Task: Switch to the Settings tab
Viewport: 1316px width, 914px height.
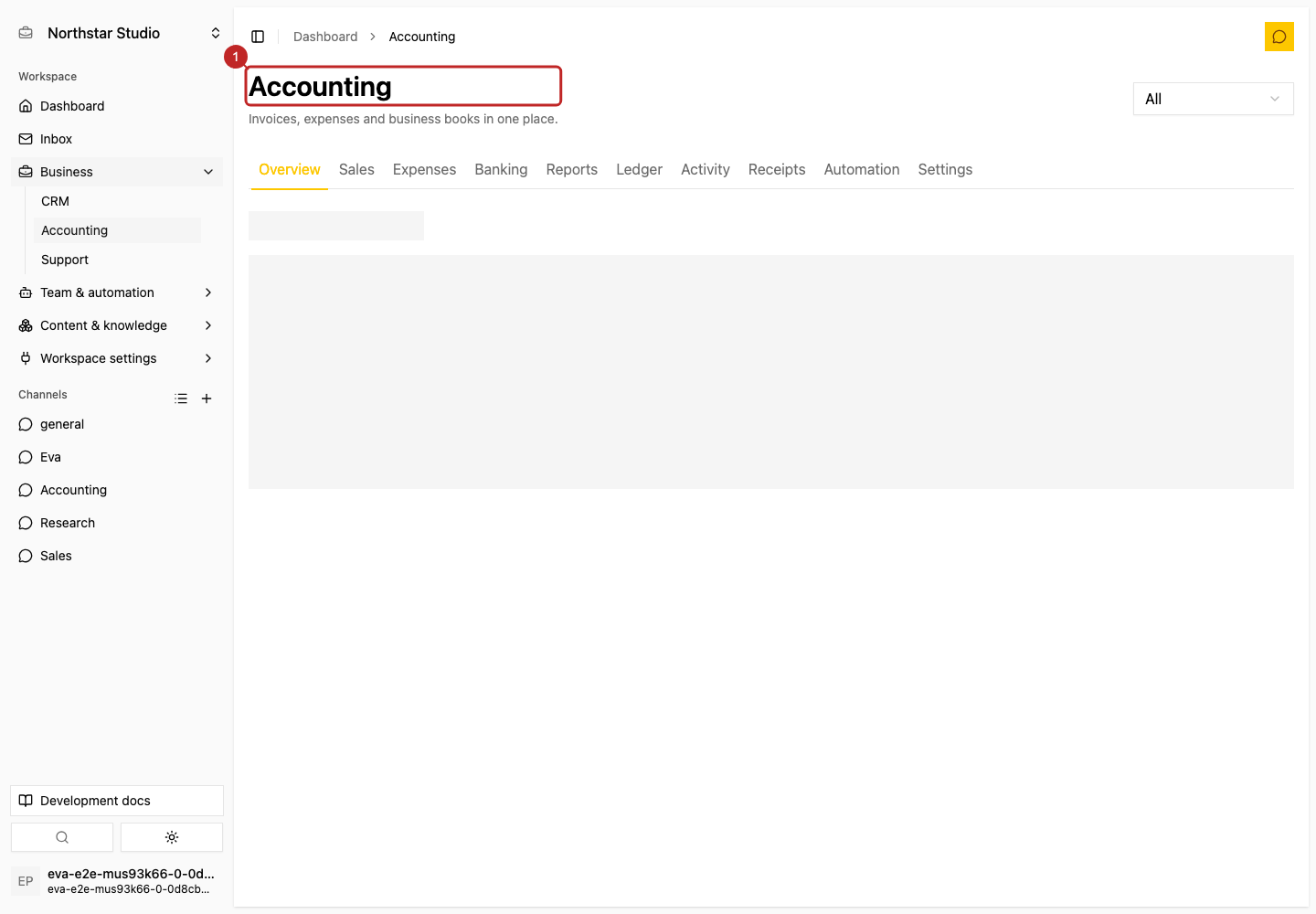Action: 945,170
